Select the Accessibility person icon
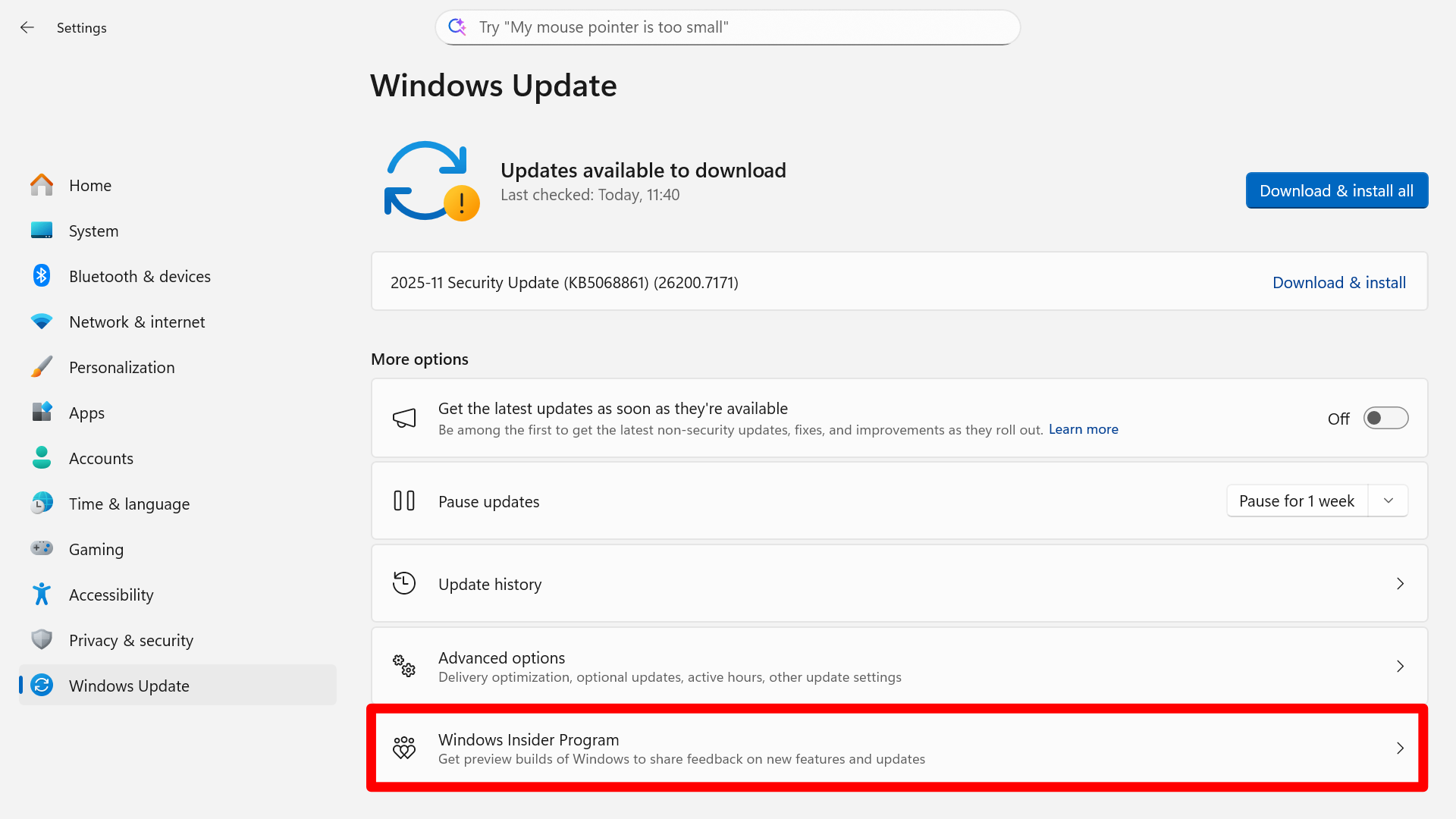This screenshot has width=1456, height=819. 41,594
